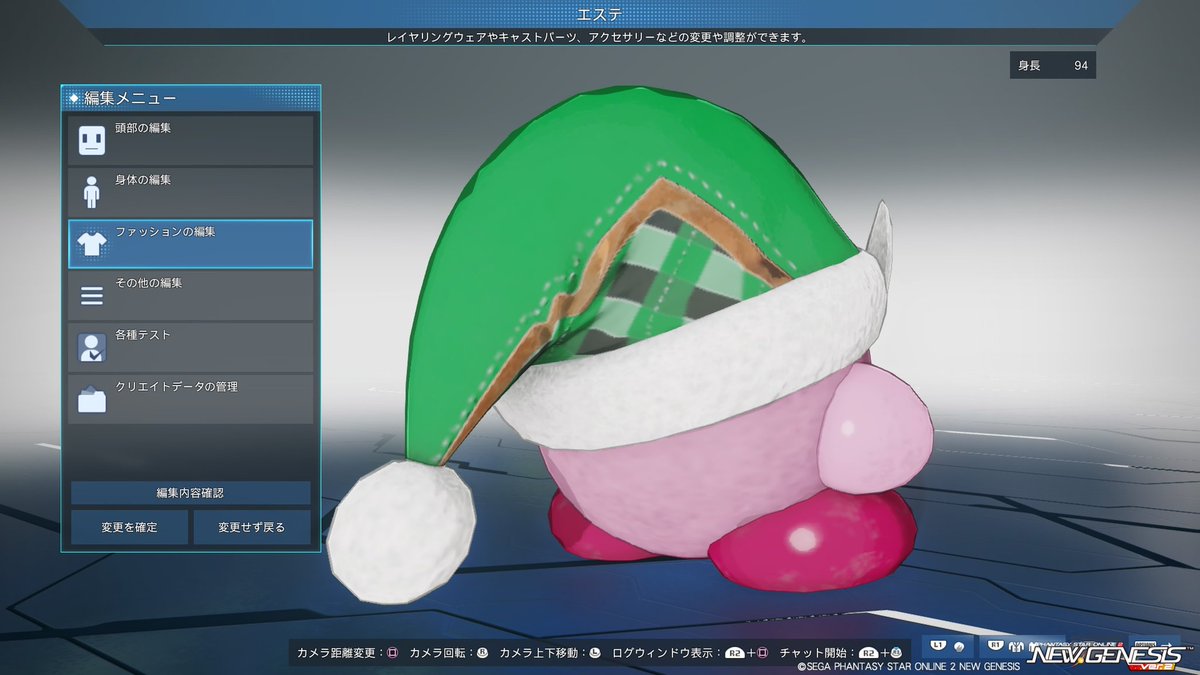Open その他の編集 other edit item
The height and width of the screenshot is (675, 1200).
point(190,296)
